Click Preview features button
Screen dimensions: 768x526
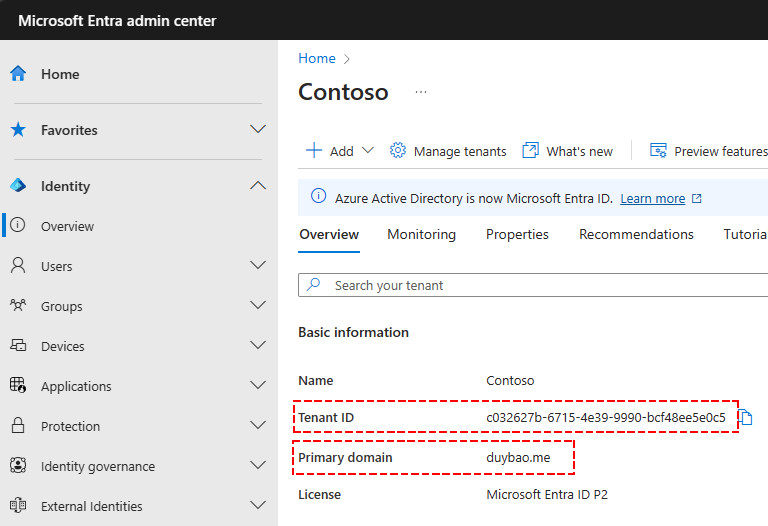(x=708, y=151)
